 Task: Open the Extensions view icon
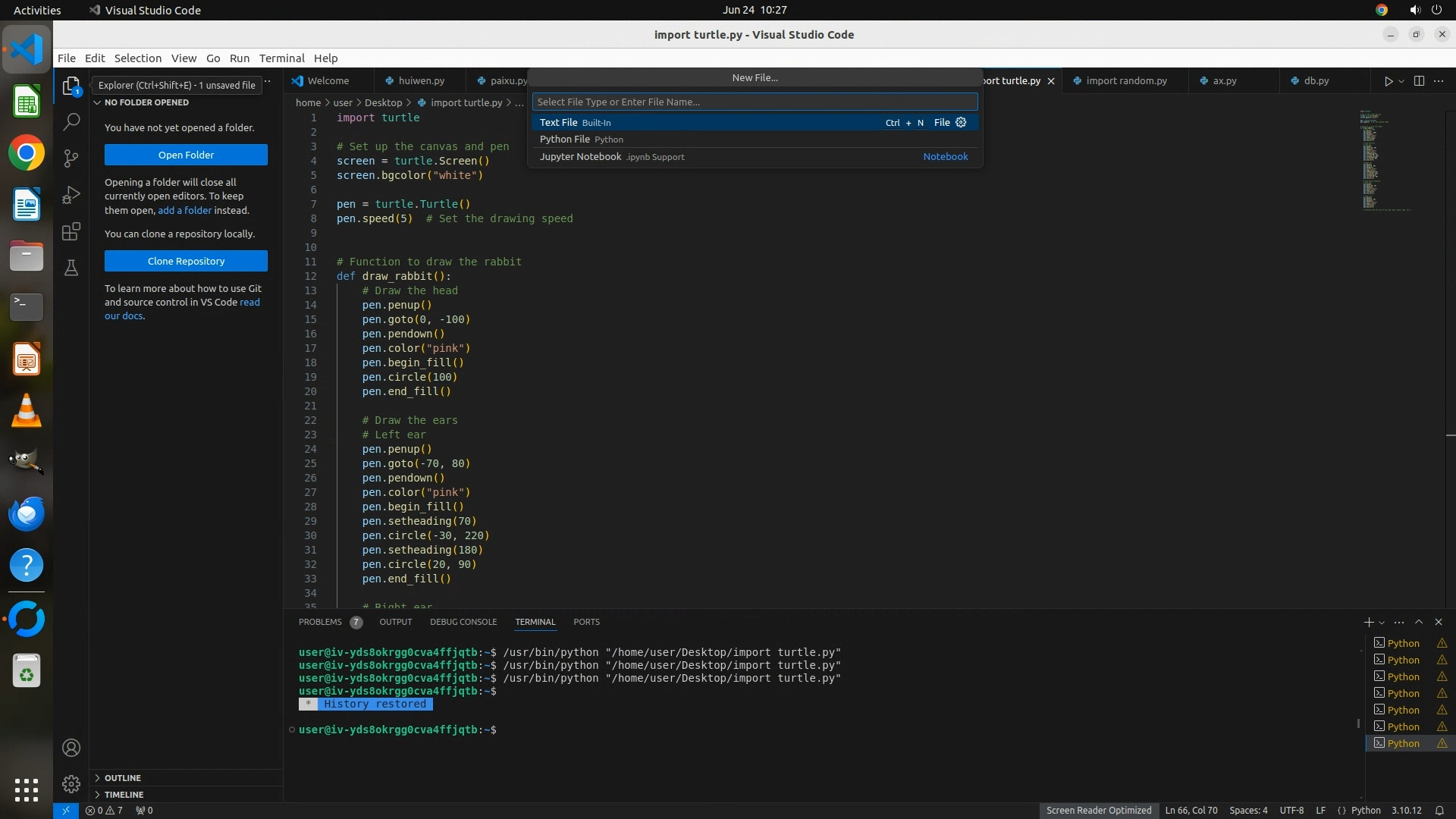pos(71,231)
